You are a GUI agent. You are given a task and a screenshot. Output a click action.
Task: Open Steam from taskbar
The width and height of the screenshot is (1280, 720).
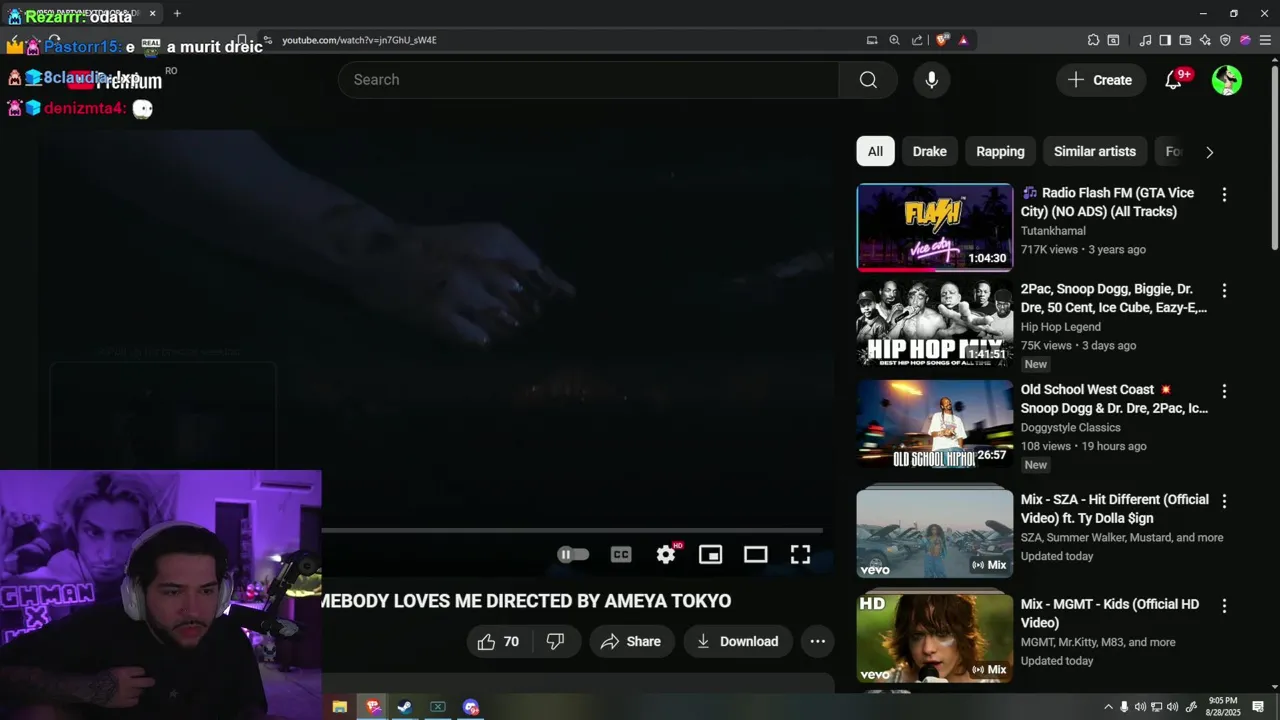[x=404, y=707]
